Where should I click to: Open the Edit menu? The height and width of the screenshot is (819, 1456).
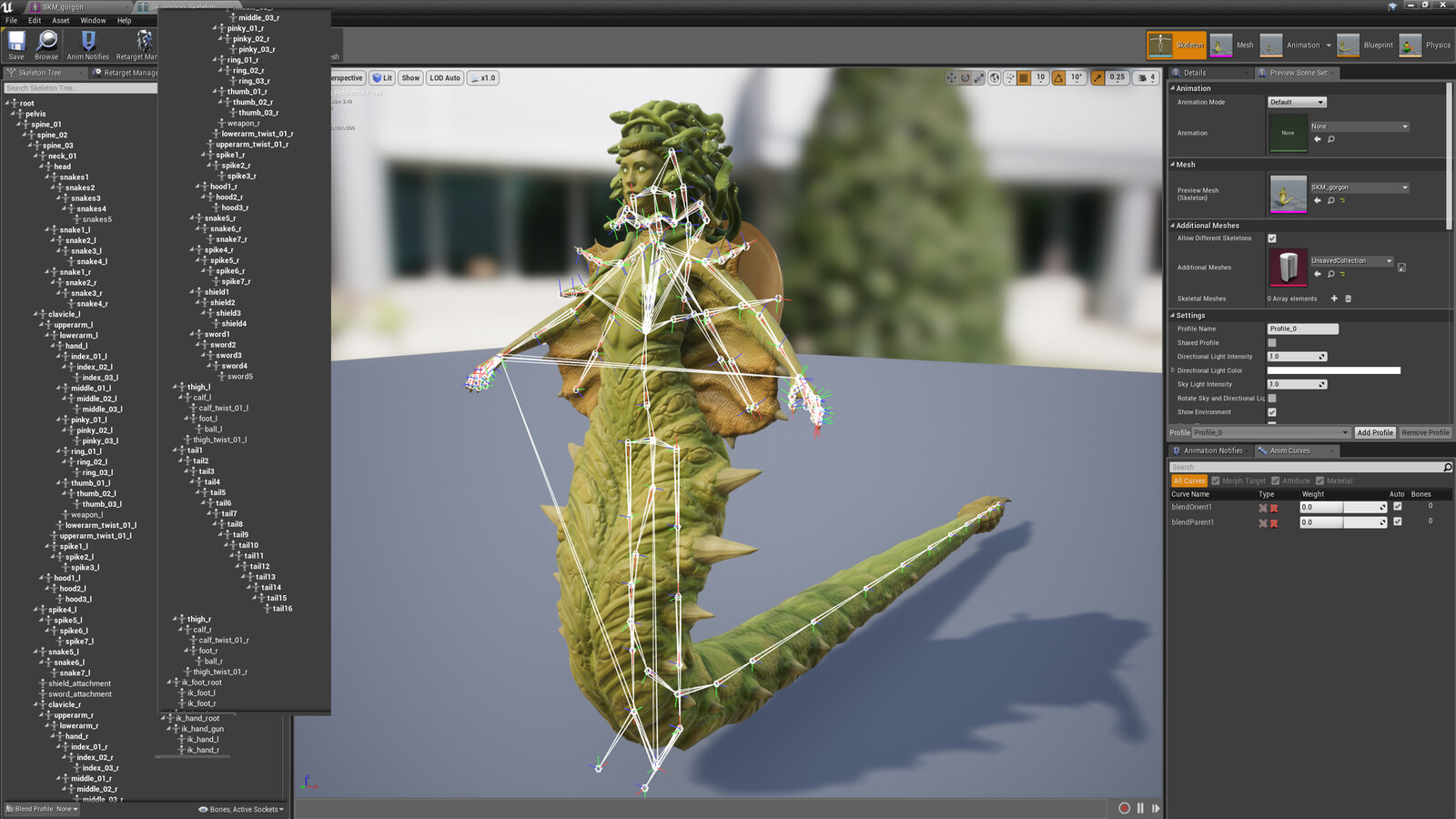tap(35, 20)
